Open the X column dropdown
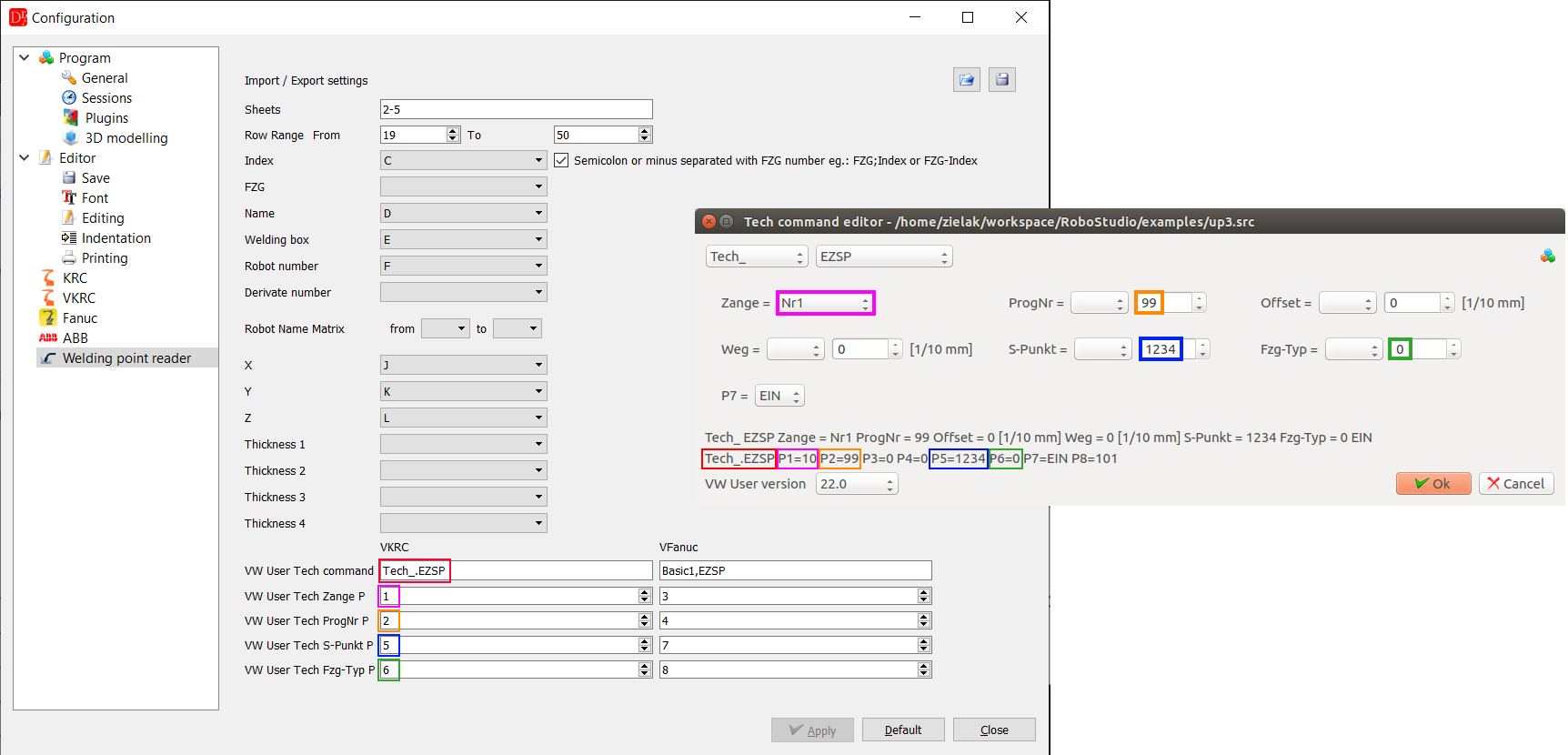 [463, 365]
